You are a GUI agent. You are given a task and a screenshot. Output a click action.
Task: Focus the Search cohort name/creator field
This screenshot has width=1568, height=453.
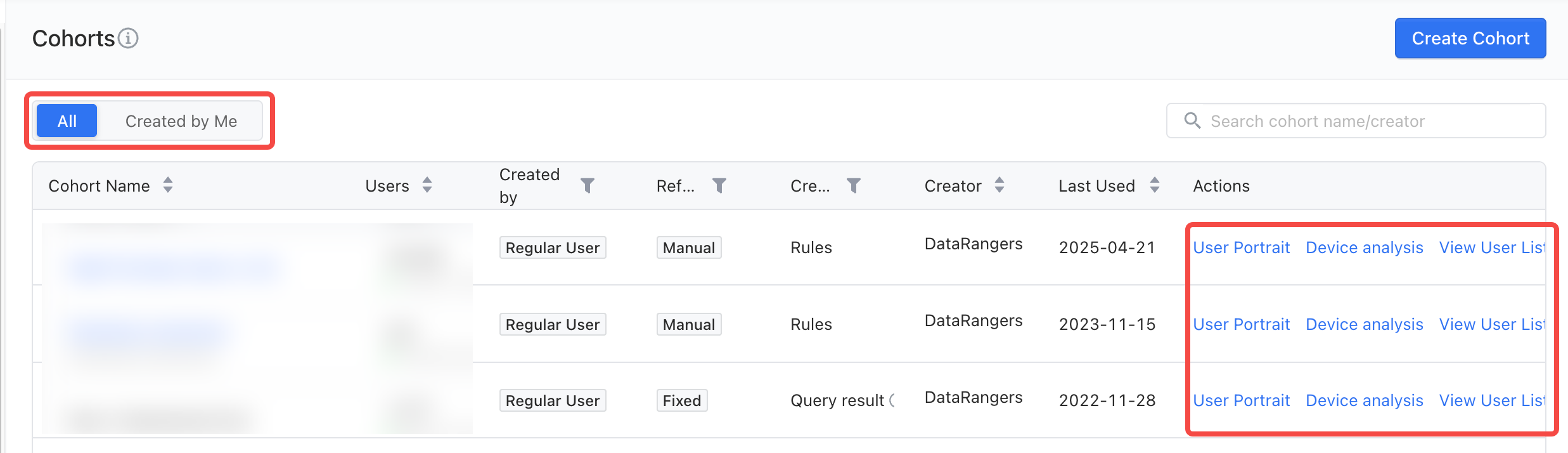[x=1356, y=121]
